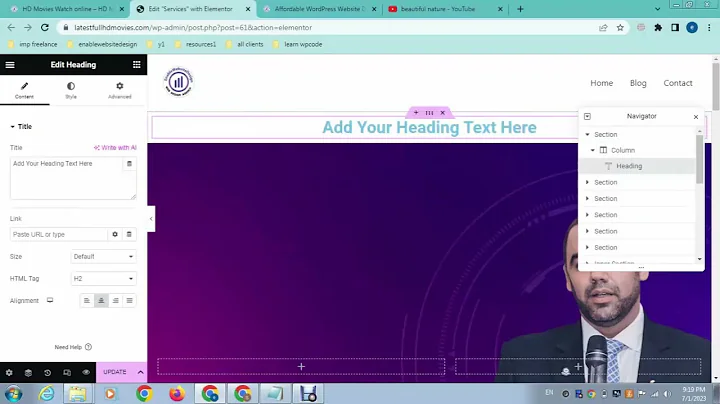Expand the fourth Section in Navigator
The image size is (720, 404).
[587, 215]
